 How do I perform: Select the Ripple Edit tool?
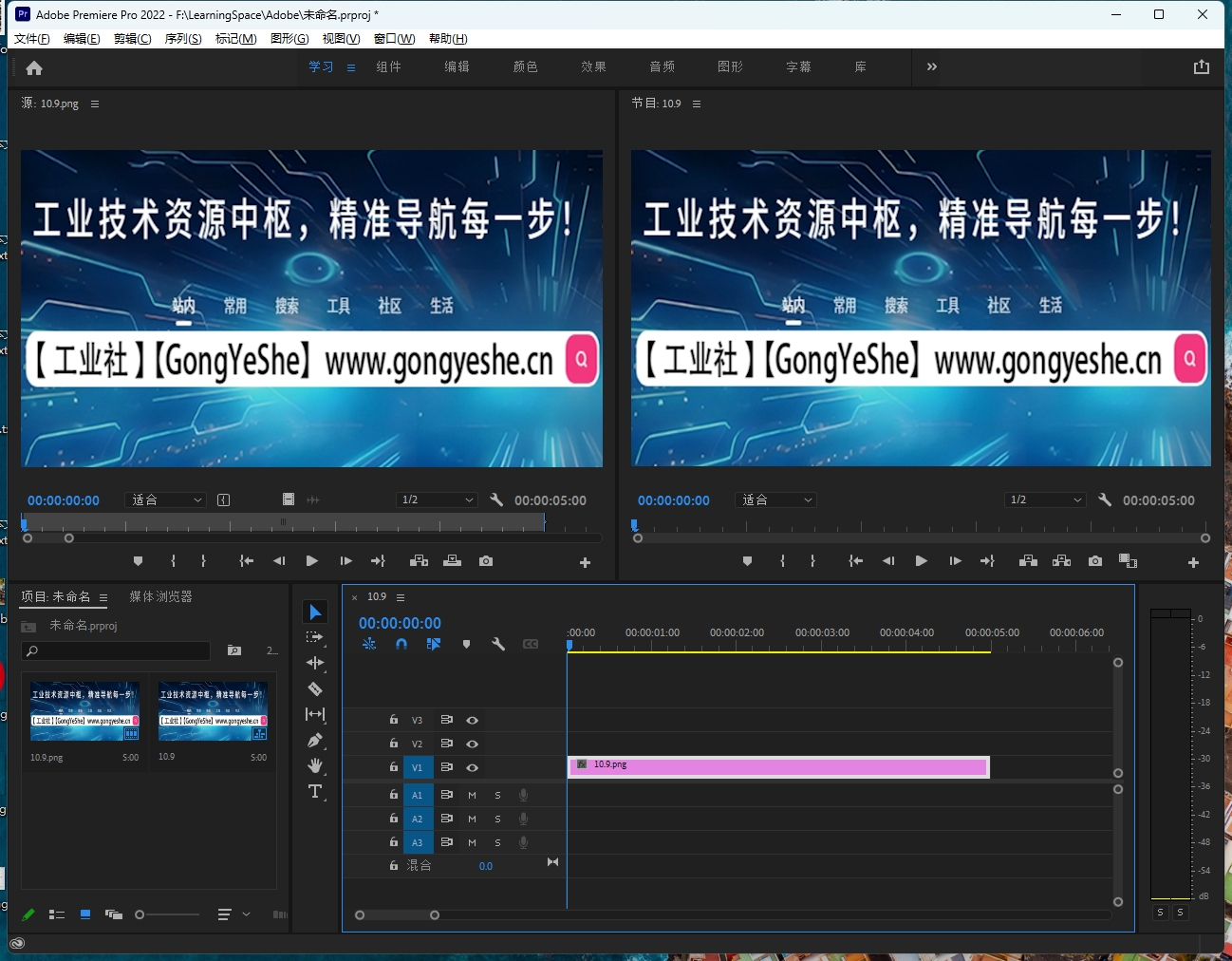coord(315,663)
